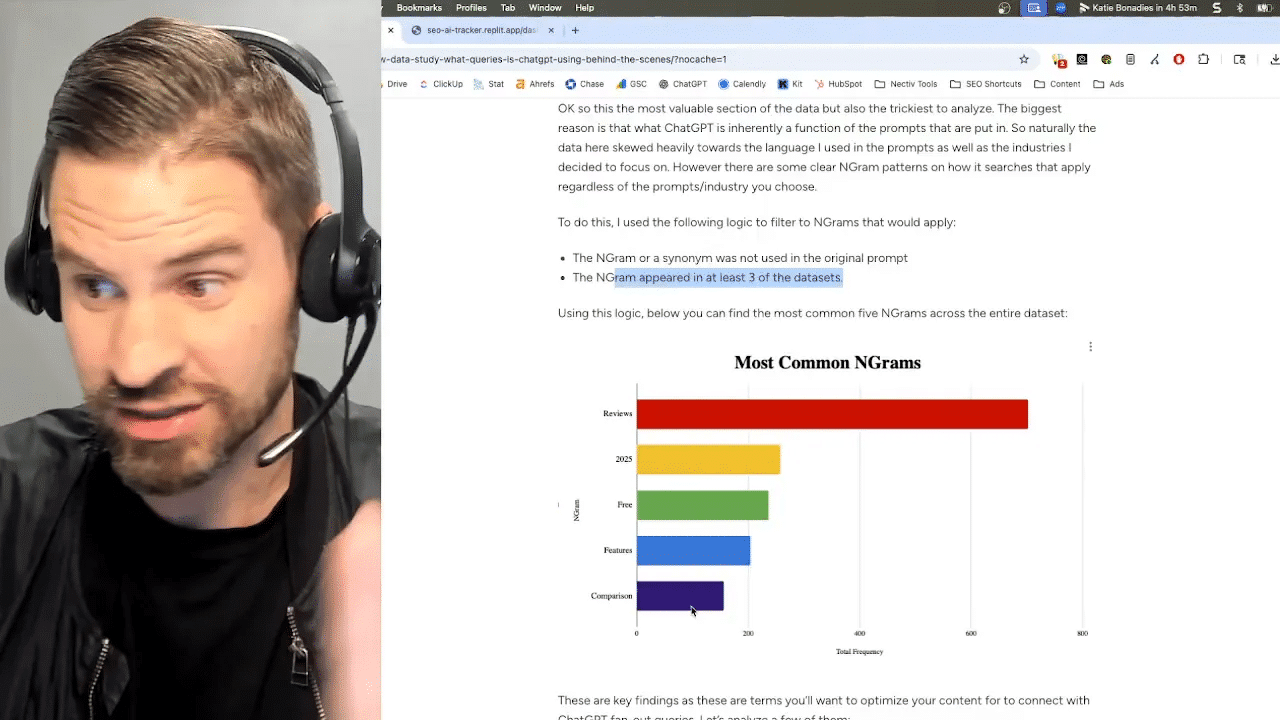Open the three-dot menu above the NGrams chart
This screenshot has width=1280, height=720.
1090,346
